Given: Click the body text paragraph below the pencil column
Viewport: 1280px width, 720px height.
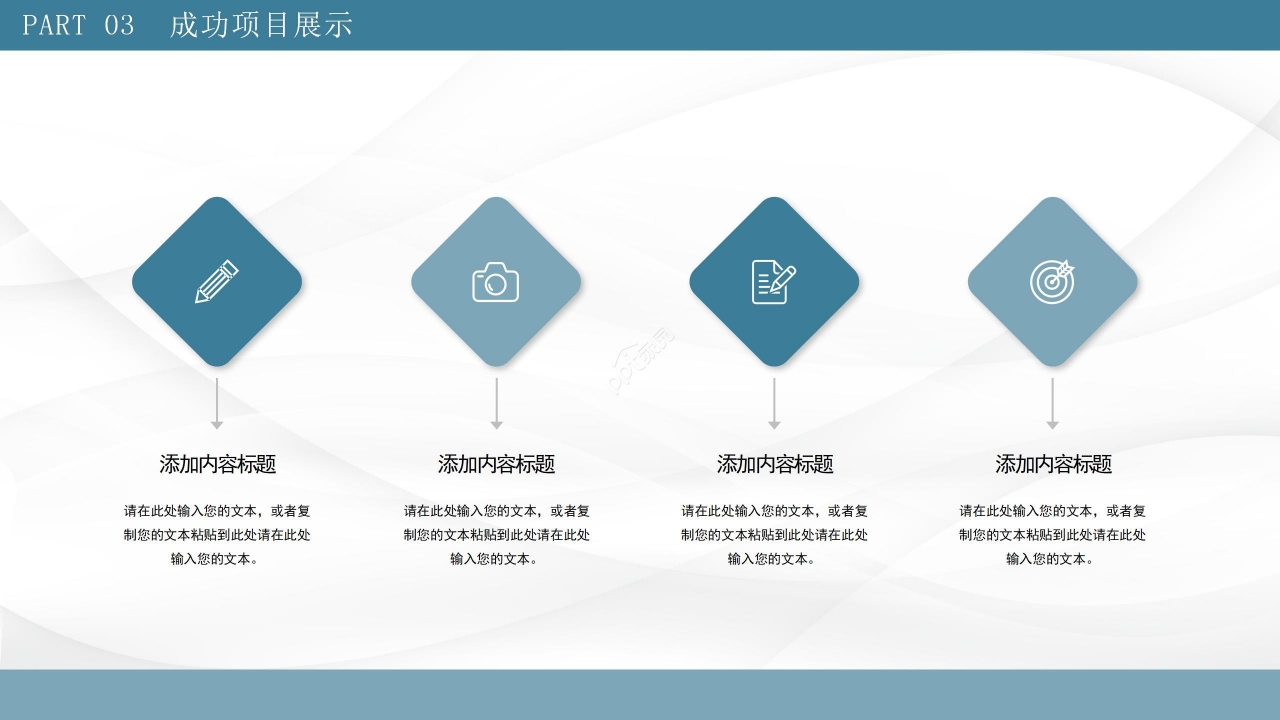Looking at the screenshot, I should [217, 535].
